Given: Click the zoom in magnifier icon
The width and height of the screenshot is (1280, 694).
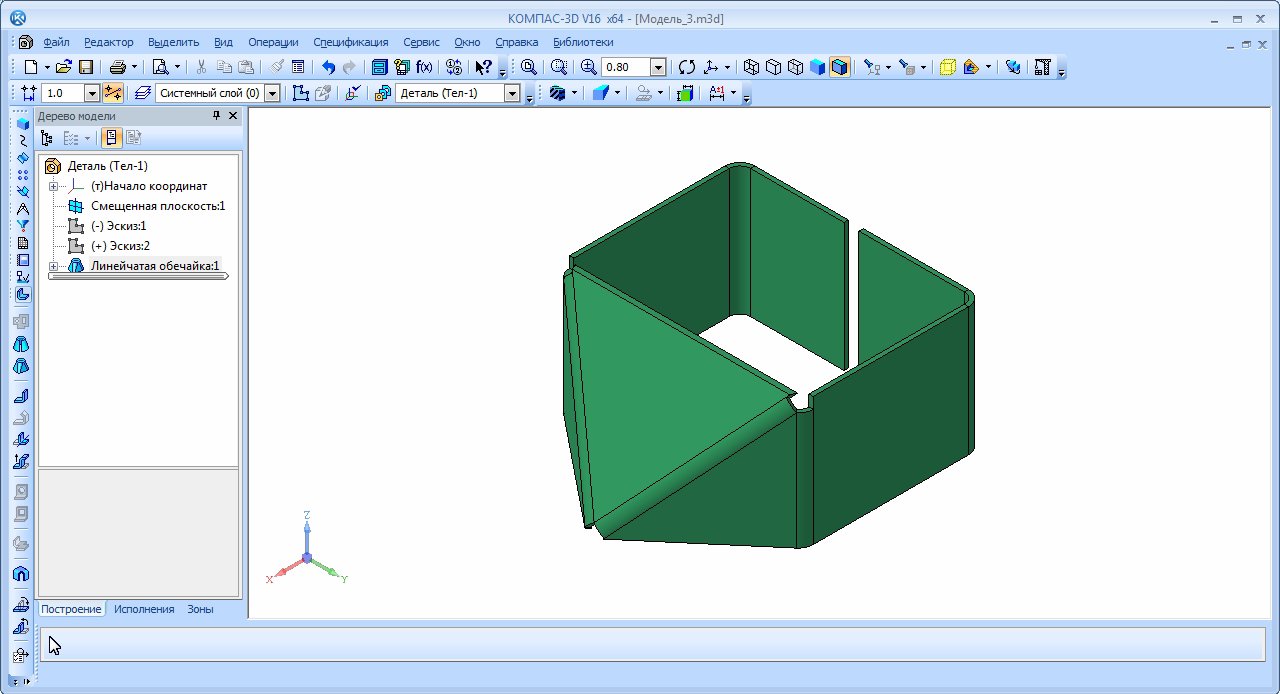Looking at the screenshot, I should (588, 67).
